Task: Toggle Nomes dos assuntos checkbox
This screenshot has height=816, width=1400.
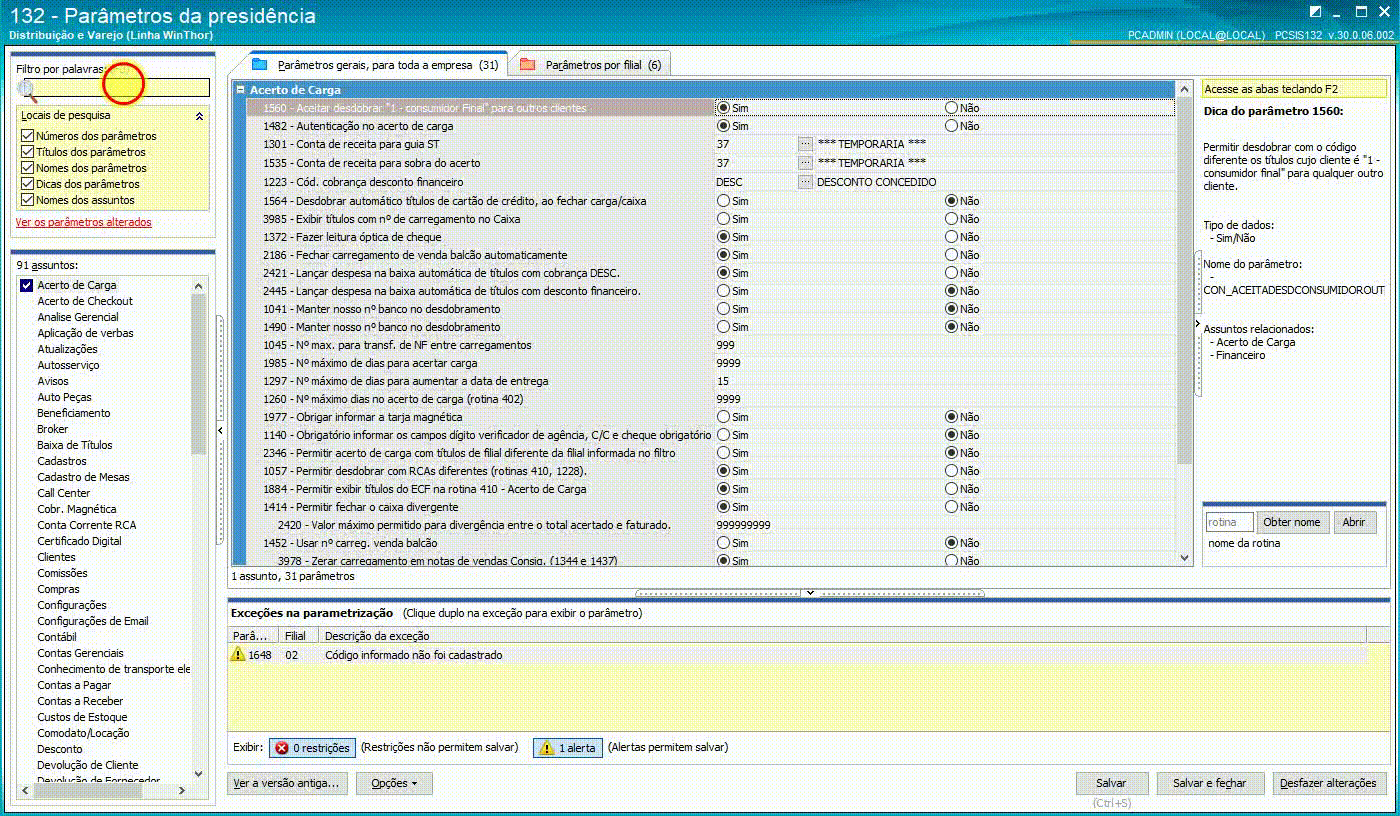Action: tap(27, 200)
